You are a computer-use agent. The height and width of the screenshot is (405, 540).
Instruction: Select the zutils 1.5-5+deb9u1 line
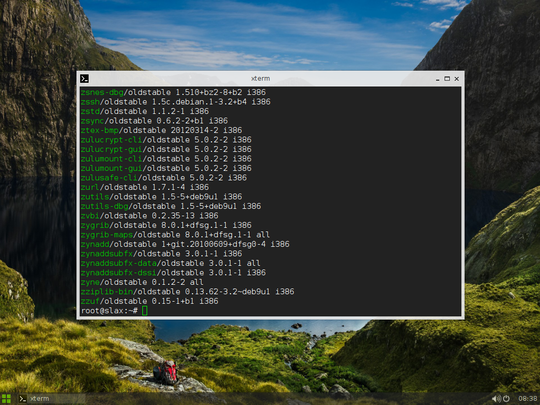[161, 197]
